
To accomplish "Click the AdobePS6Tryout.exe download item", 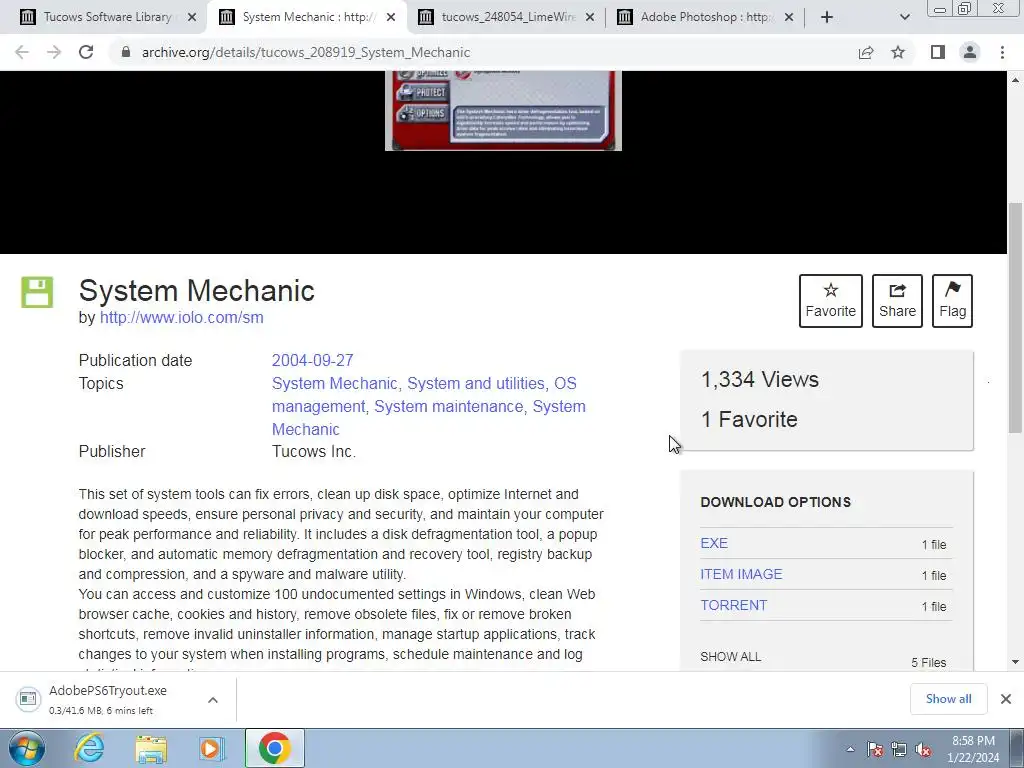I will click(x=108, y=699).
